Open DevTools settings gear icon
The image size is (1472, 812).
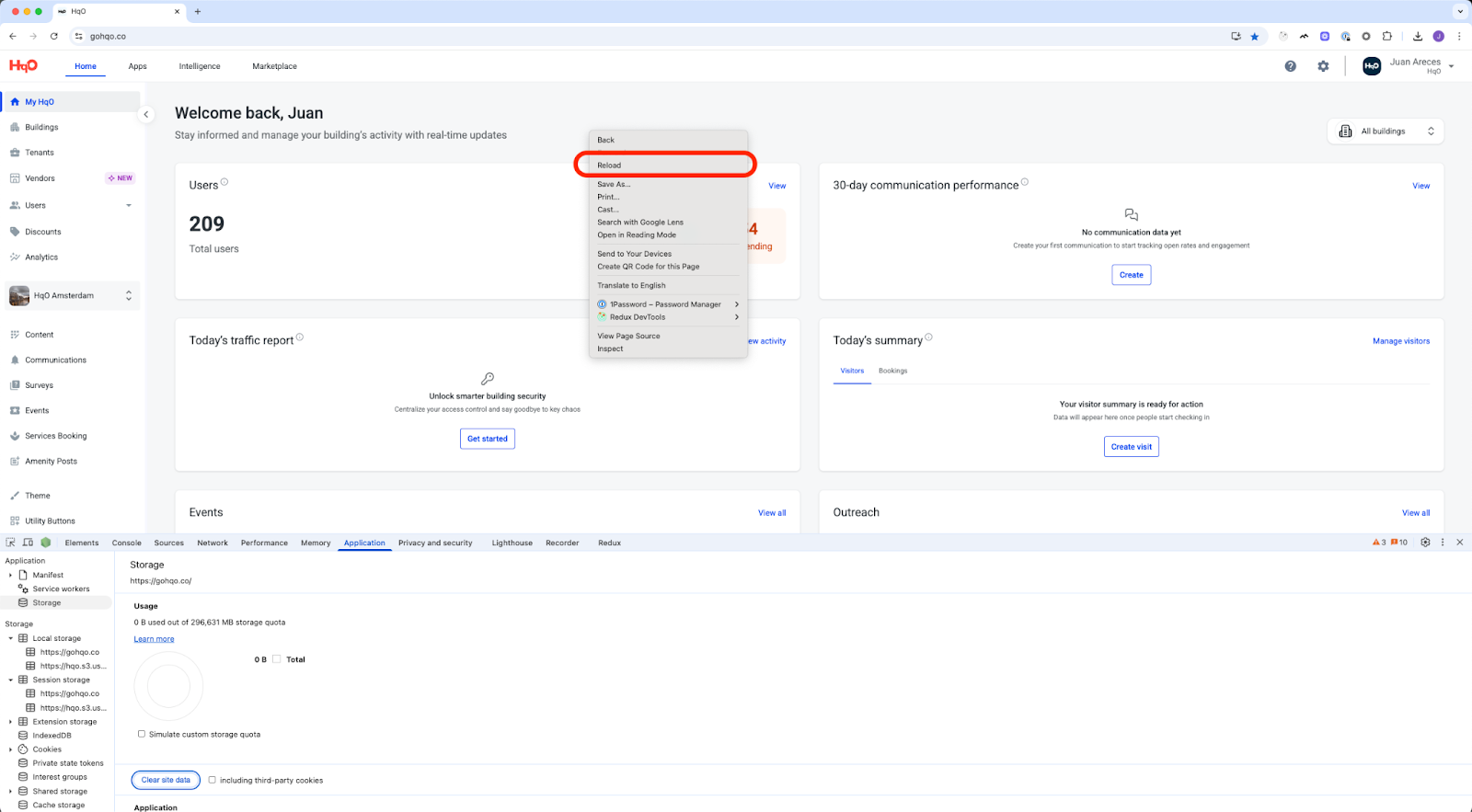pyautogui.click(x=1425, y=543)
